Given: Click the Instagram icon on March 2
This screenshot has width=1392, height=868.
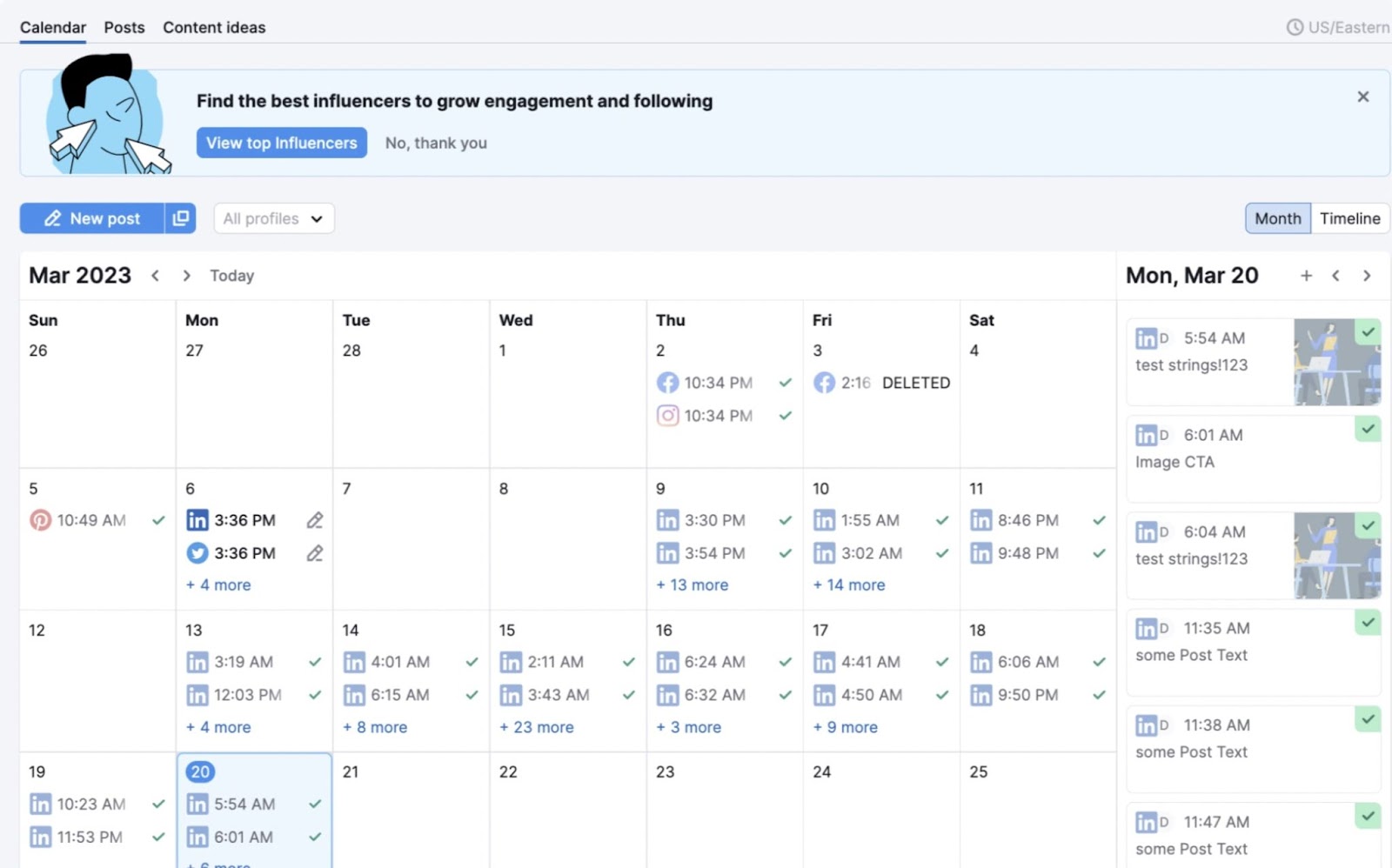Looking at the screenshot, I should point(667,416).
